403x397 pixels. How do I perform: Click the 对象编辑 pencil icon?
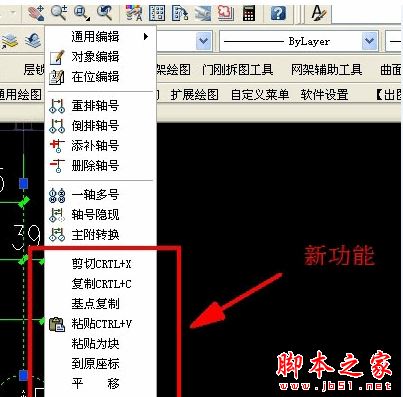[57, 57]
